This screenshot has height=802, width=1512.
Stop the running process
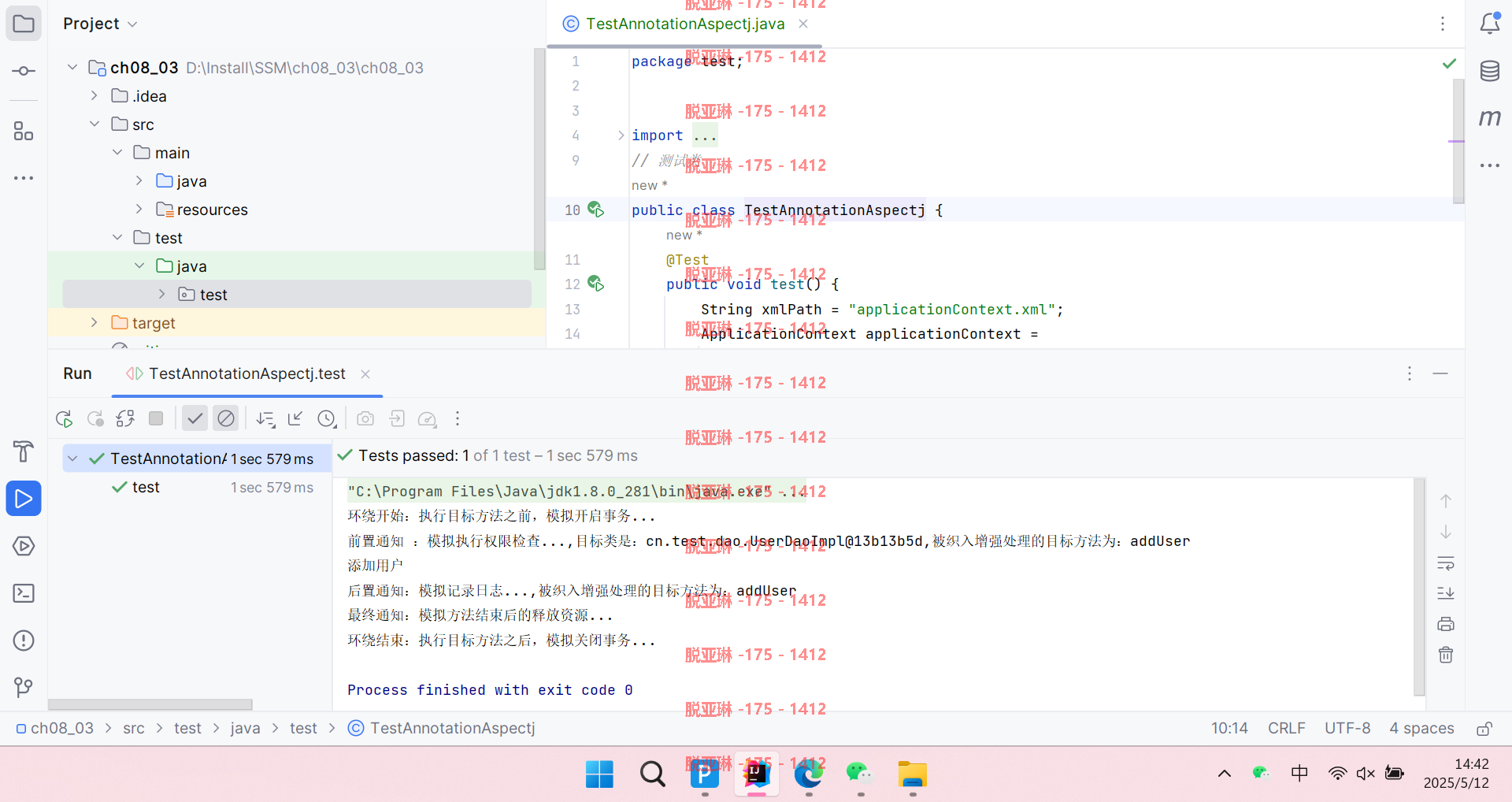[x=156, y=419]
